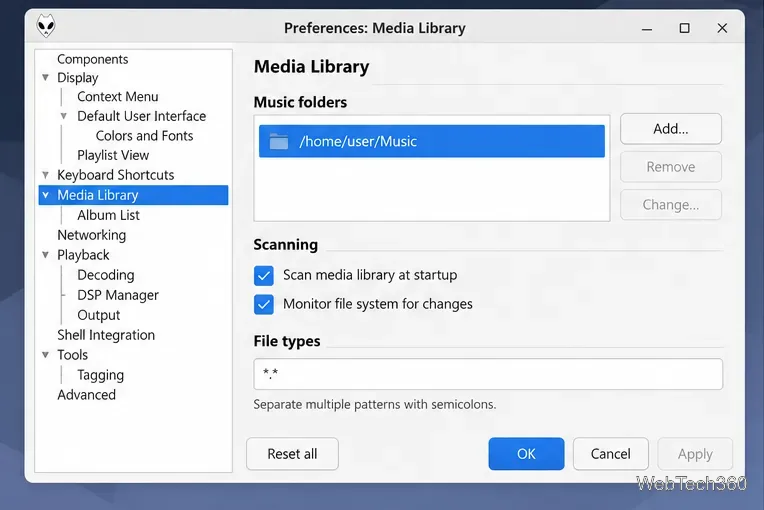Viewport: 764px width, 510px height.
Task: Toggle the Keyboard Shortcuts expander arrow
Action: (45, 174)
